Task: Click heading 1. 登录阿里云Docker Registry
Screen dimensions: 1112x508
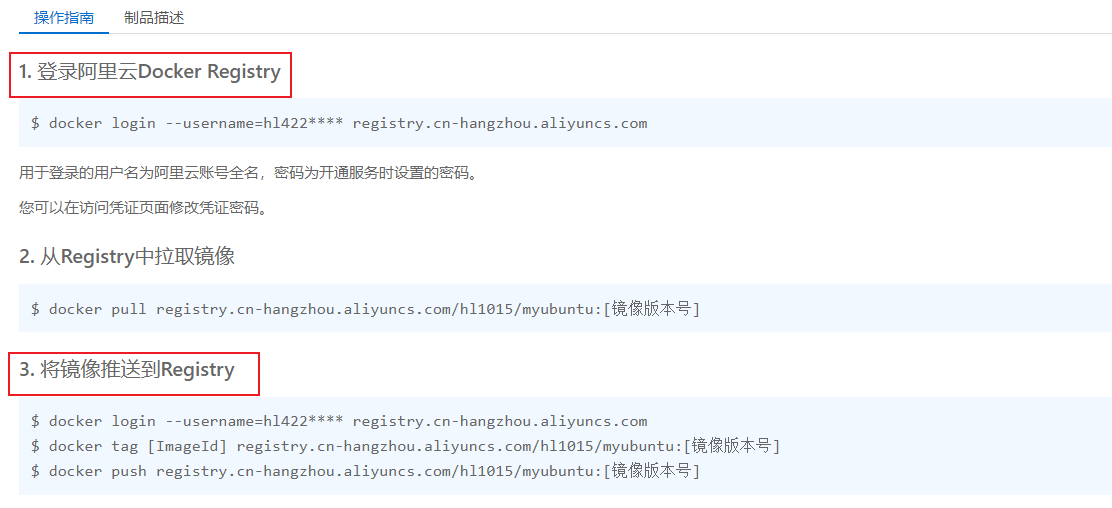Action: tap(150, 72)
